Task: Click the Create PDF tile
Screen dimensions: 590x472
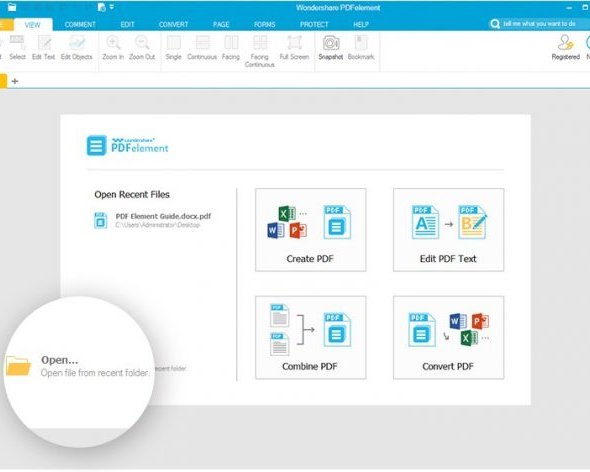Action: (310, 230)
